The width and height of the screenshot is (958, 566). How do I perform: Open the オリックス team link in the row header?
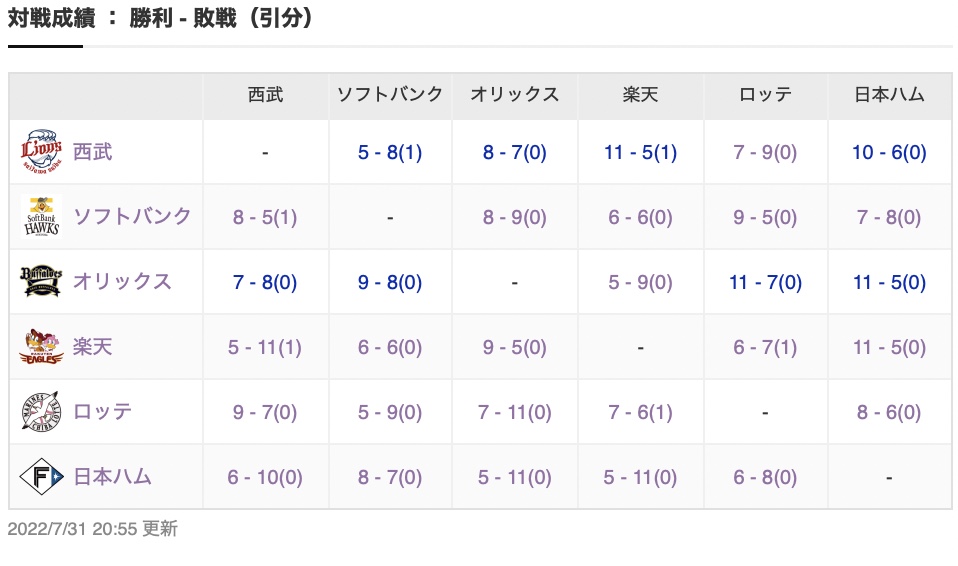[x=122, y=281]
